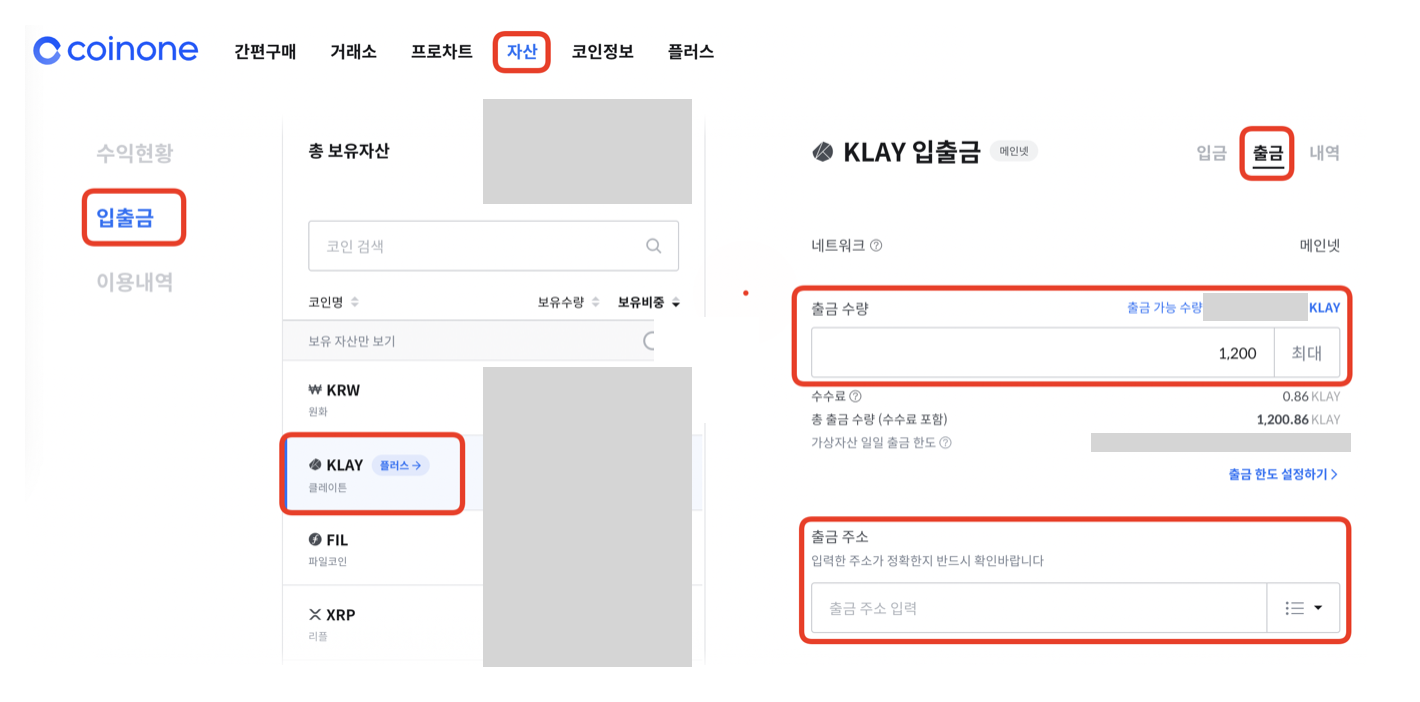This screenshot has width=1420, height=702.
Task: Open the 자산 menu
Action: click(x=521, y=51)
